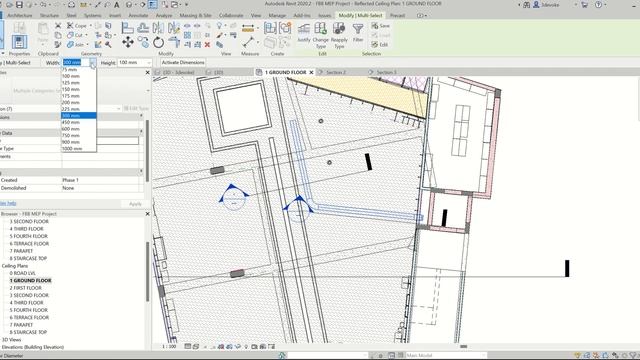Click Save selection in Selection panel
This screenshot has width=640, height=360.
(x=380, y=26)
